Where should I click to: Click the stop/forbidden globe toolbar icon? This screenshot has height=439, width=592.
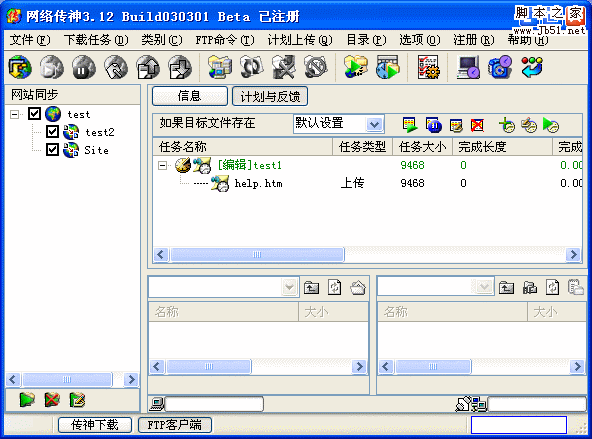[x=316, y=68]
